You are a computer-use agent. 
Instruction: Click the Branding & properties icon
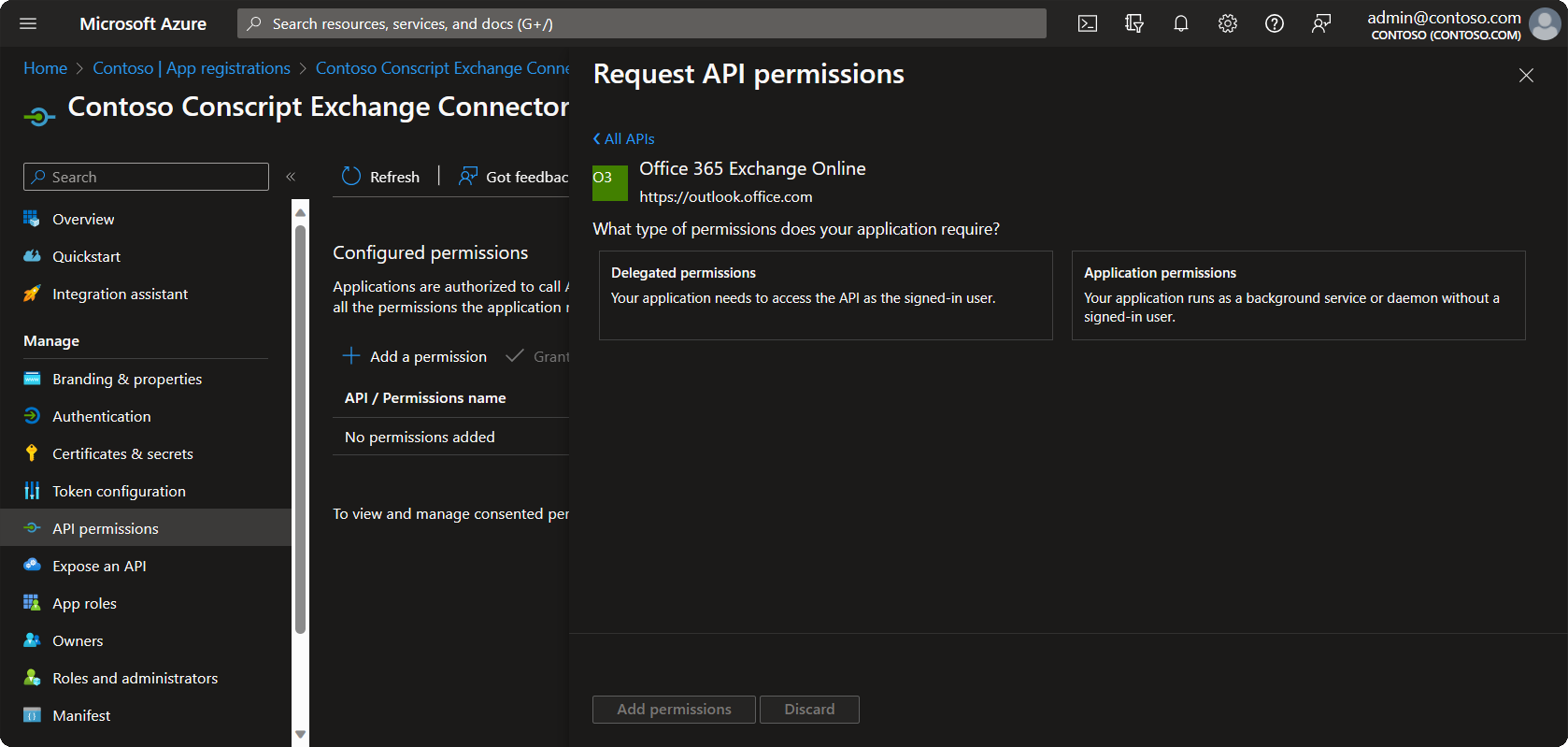point(32,379)
